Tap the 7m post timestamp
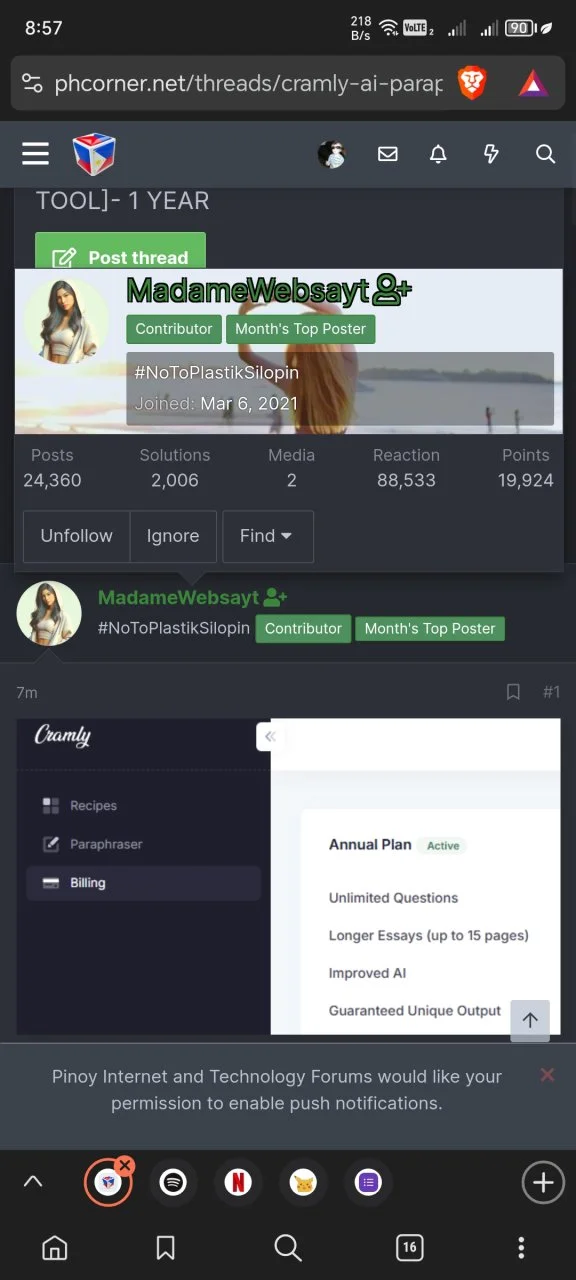 point(27,692)
